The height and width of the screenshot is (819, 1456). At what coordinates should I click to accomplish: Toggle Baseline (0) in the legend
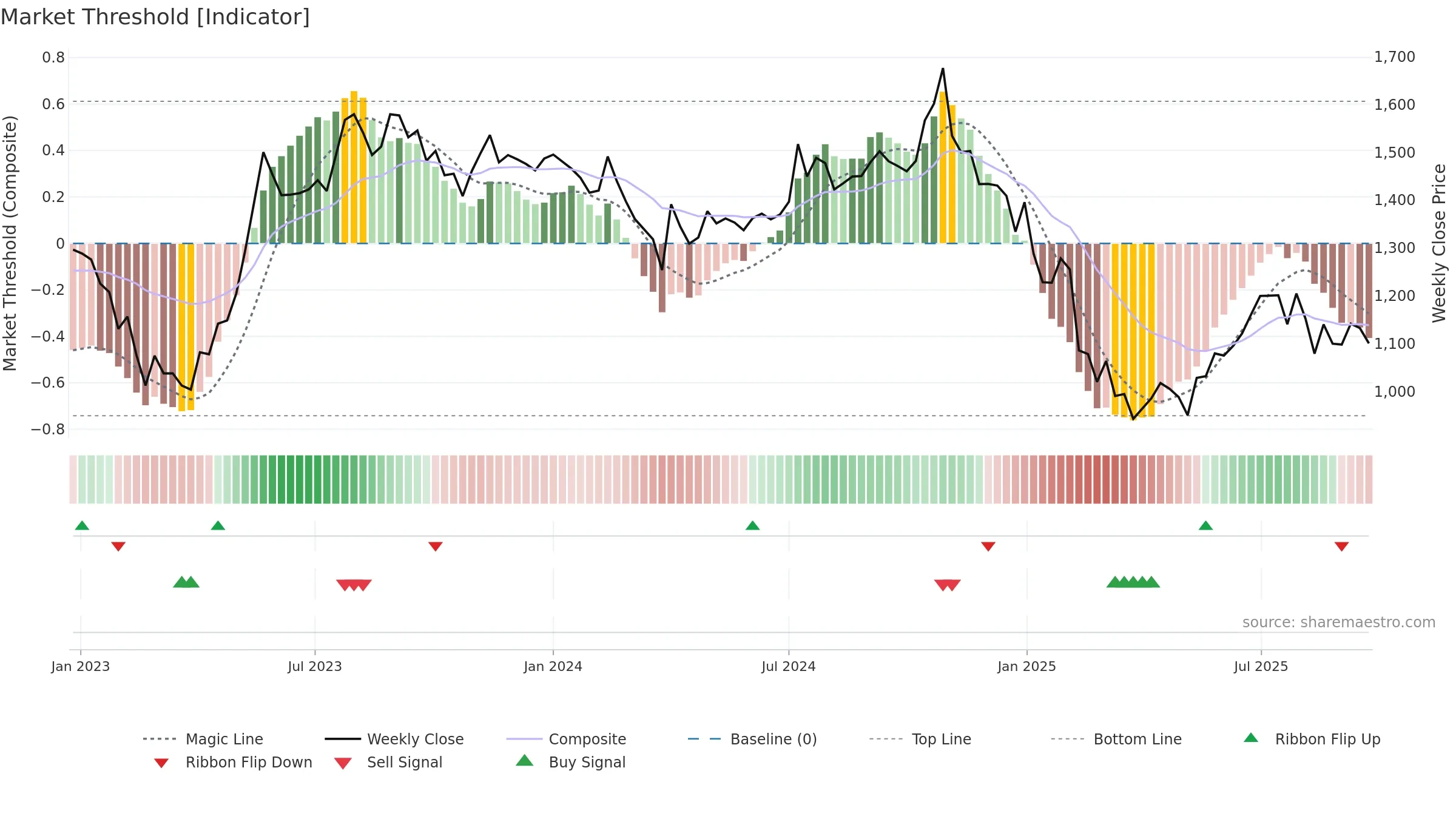pyautogui.click(x=752, y=739)
